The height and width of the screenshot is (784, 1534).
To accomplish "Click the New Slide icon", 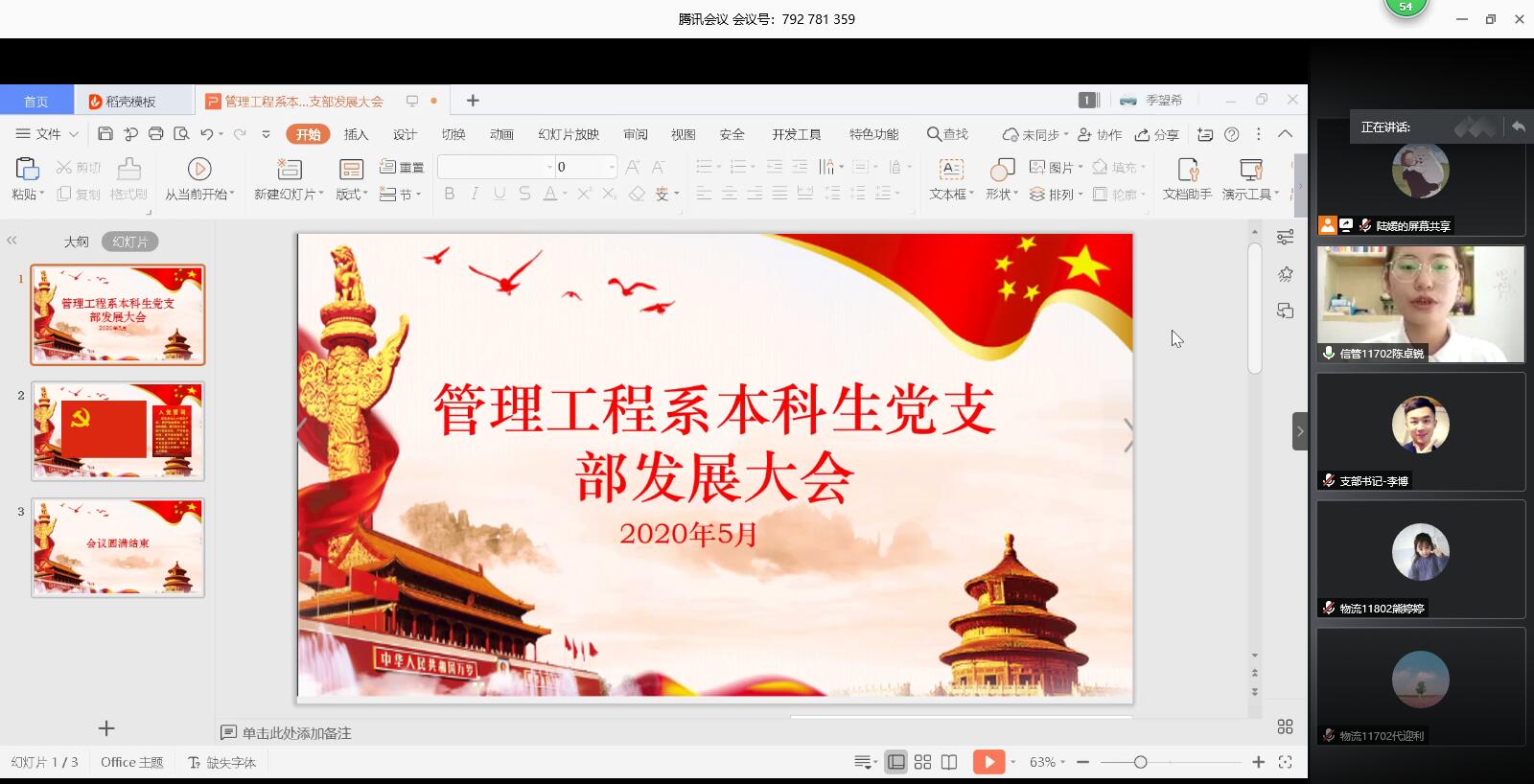I will click(x=289, y=170).
